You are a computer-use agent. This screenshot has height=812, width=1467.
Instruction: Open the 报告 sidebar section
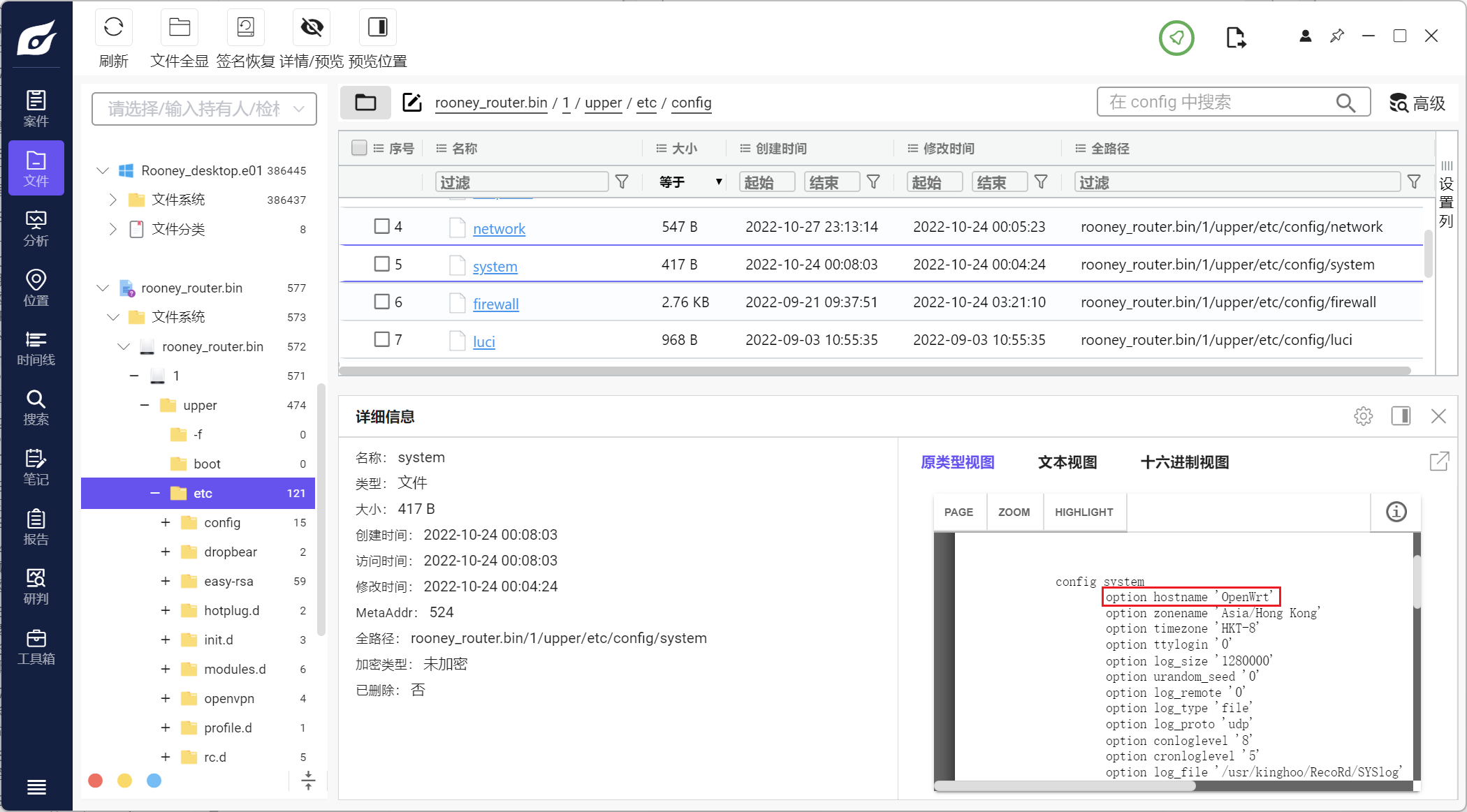36,527
